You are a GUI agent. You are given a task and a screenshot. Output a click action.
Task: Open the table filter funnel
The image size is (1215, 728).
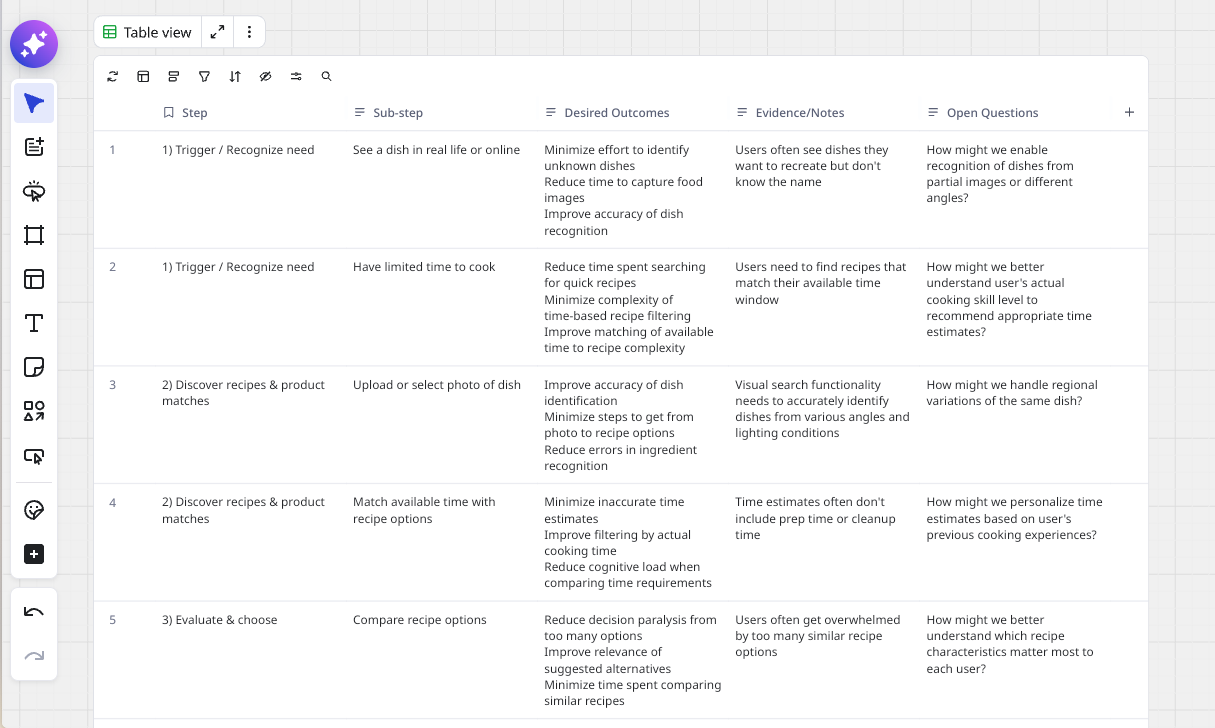pyautogui.click(x=204, y=76)
